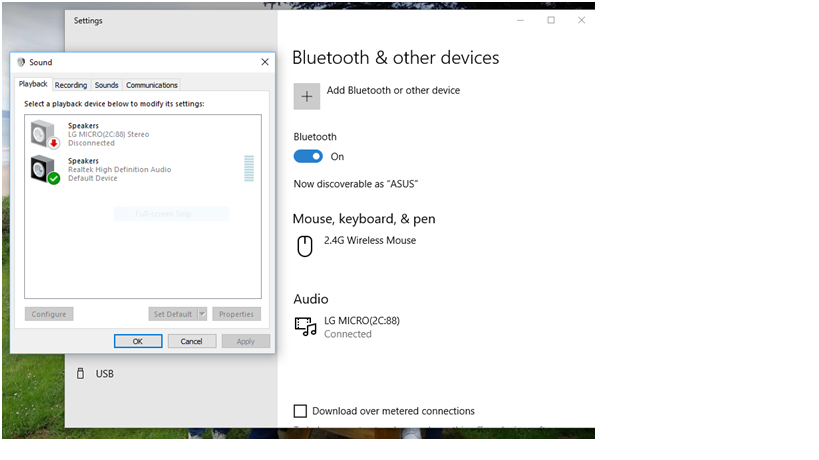
Task: Turn off the Bluetooth toggle
Action: click(308, 156)
